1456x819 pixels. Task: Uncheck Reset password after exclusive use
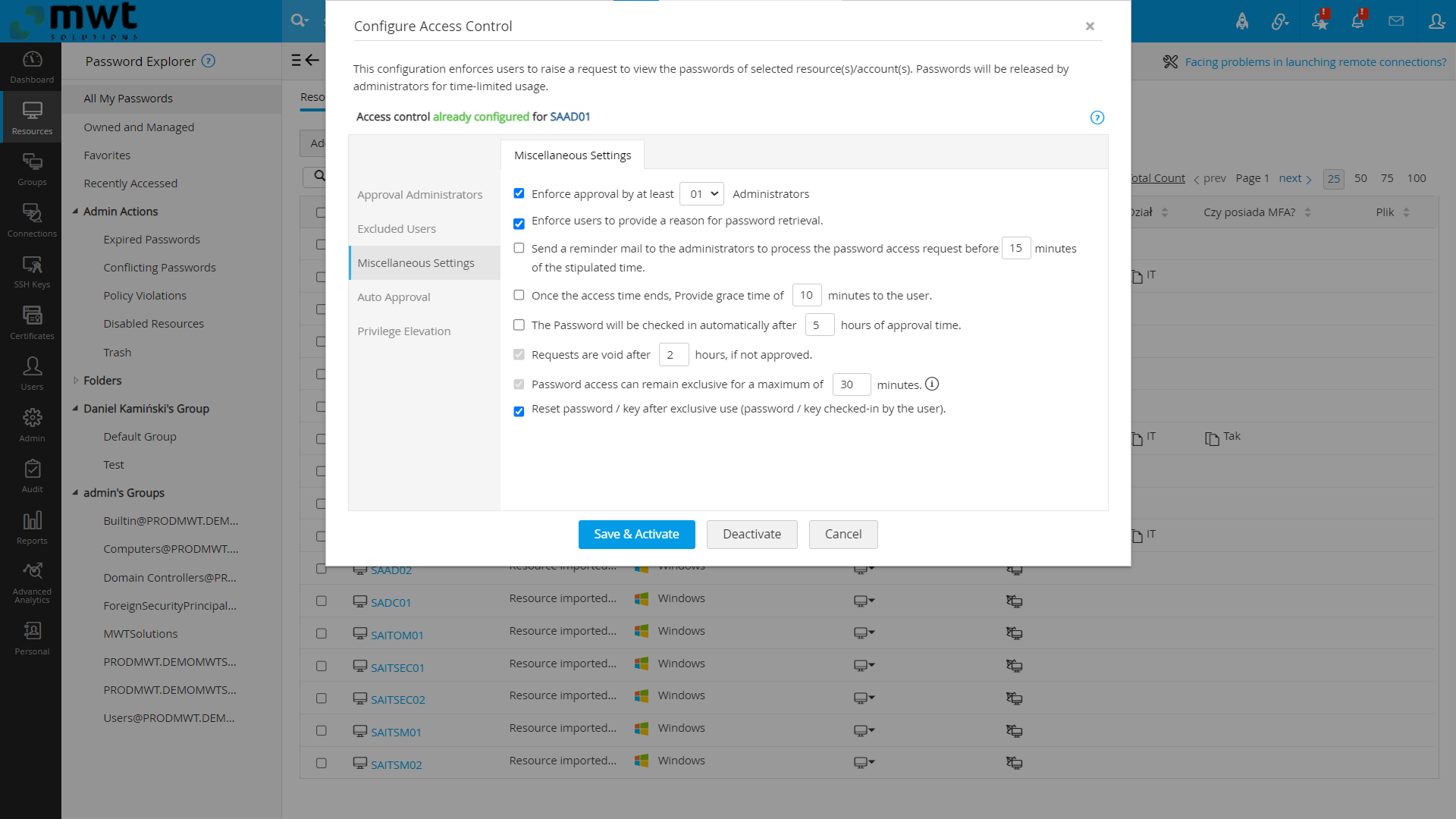[x=519, y=411]
